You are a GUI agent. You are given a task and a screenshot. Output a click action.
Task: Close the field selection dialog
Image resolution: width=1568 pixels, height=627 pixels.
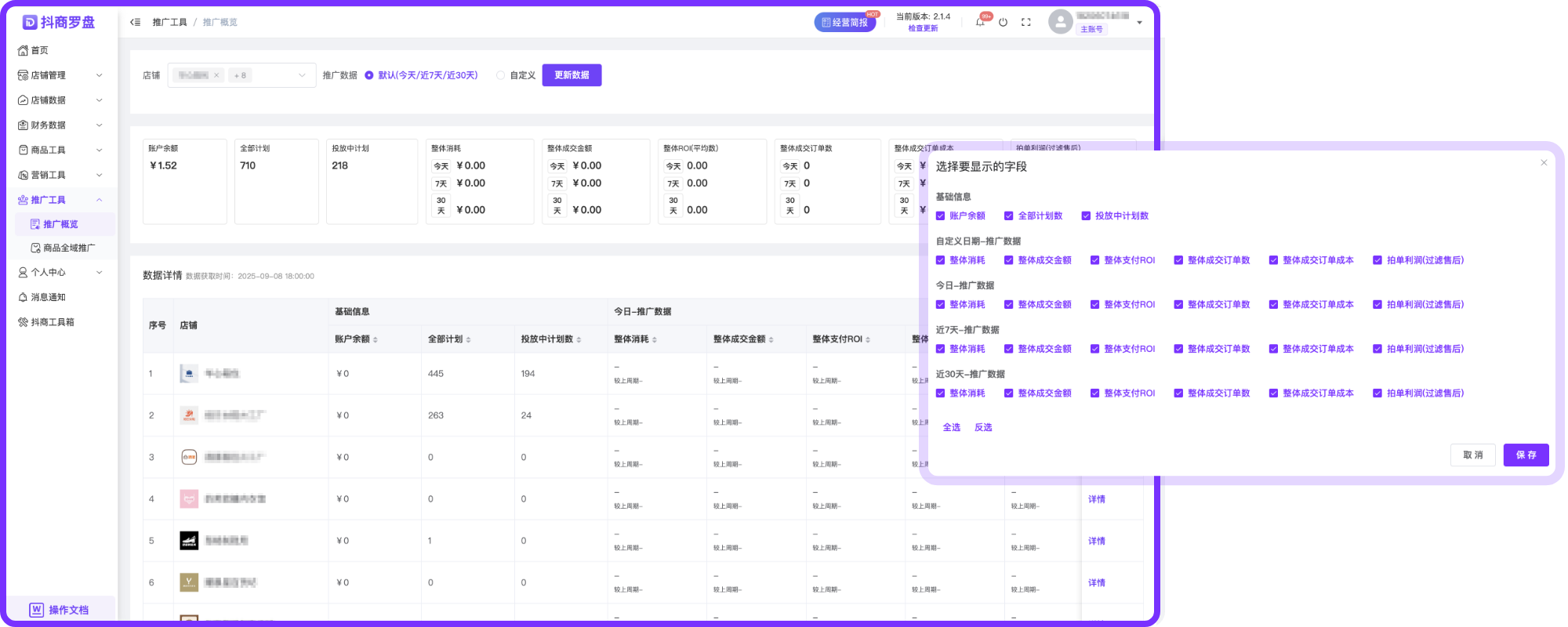[x=1544, y=163]
